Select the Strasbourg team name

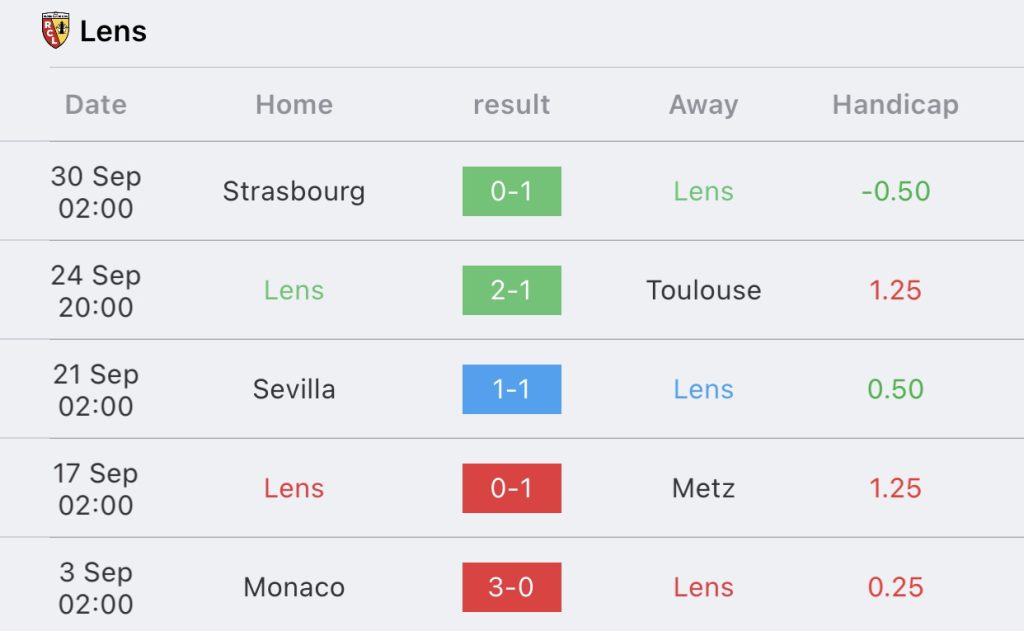[294, 191]
